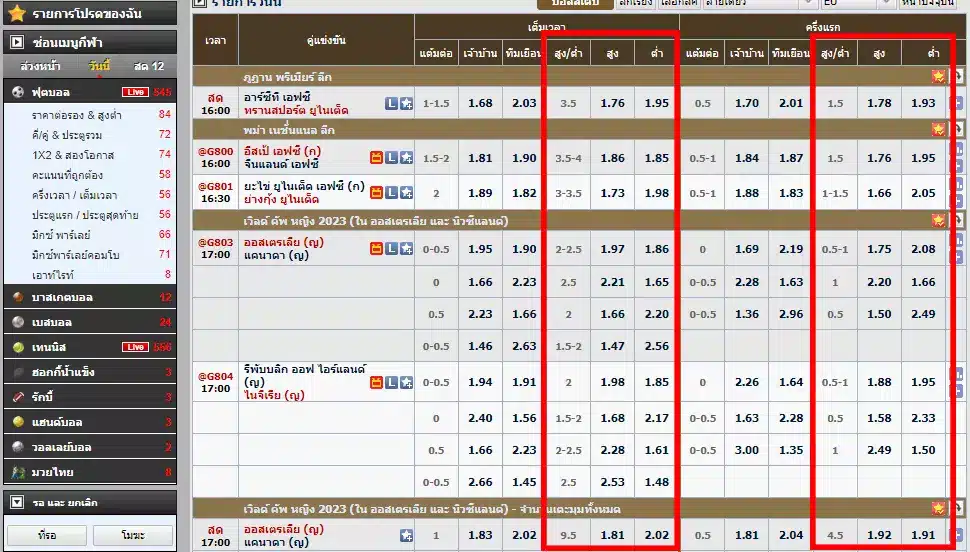Click the L icon for ออสเตรเลีย (ญ) G803 match
The width and height of the screenshot is (970, 552).
pos(391,249)
